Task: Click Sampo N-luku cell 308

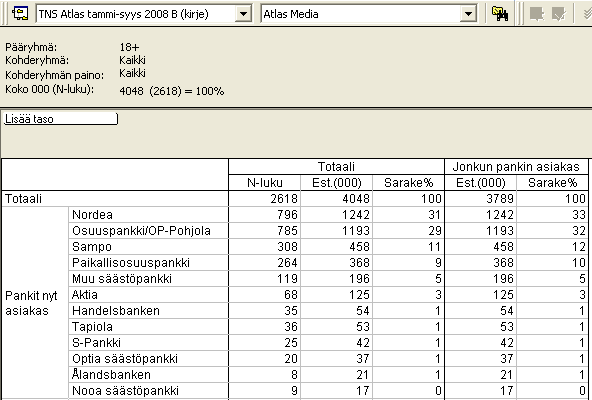Action: (265, 247)
